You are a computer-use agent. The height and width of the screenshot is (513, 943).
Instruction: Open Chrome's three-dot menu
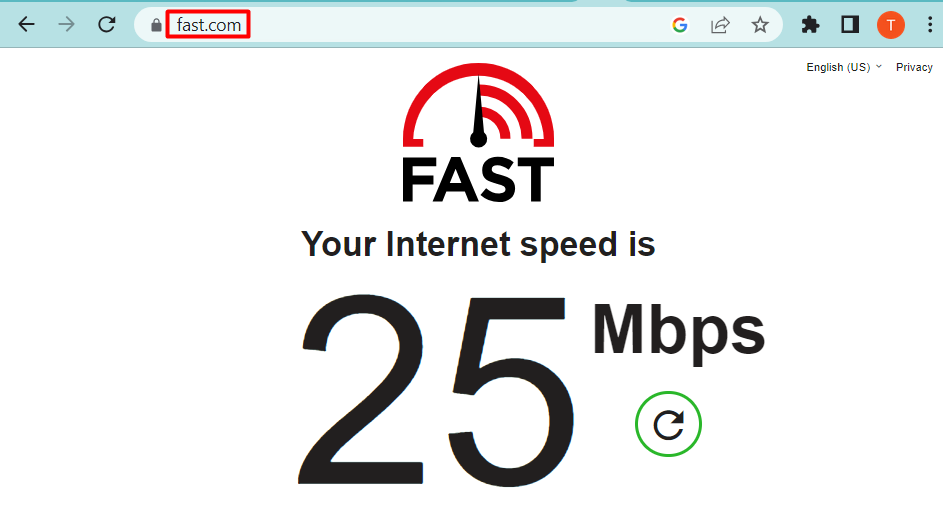click(930, 25)
